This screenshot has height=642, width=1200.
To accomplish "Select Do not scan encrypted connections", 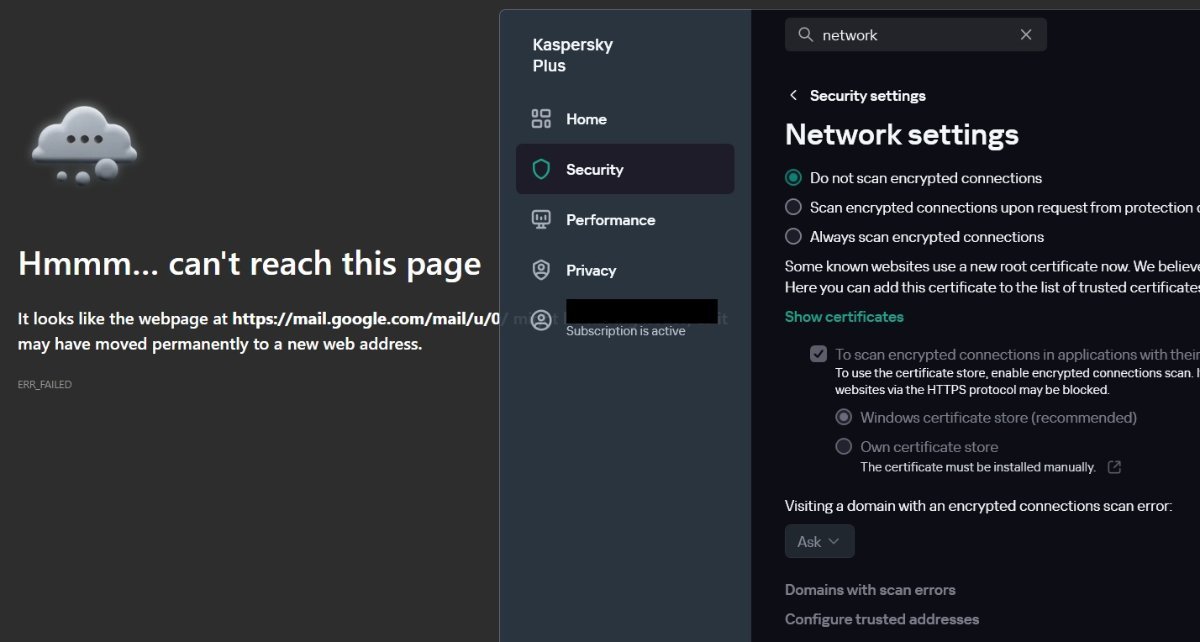I will [x=794, y=178].
